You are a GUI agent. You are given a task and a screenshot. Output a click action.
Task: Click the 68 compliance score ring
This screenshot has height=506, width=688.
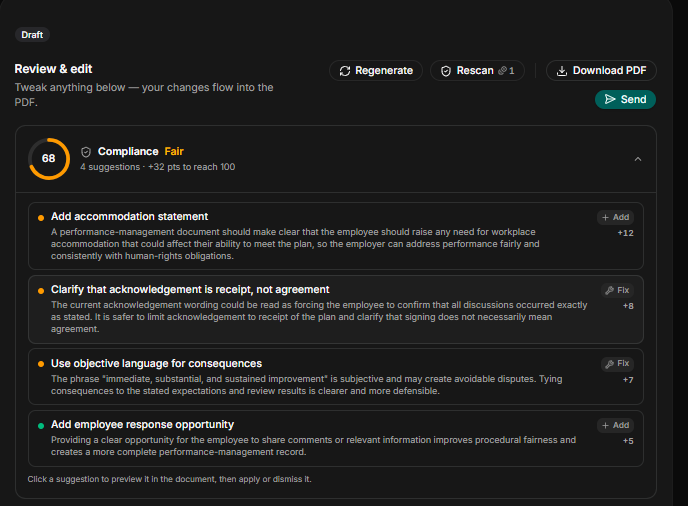pos(49,159)
